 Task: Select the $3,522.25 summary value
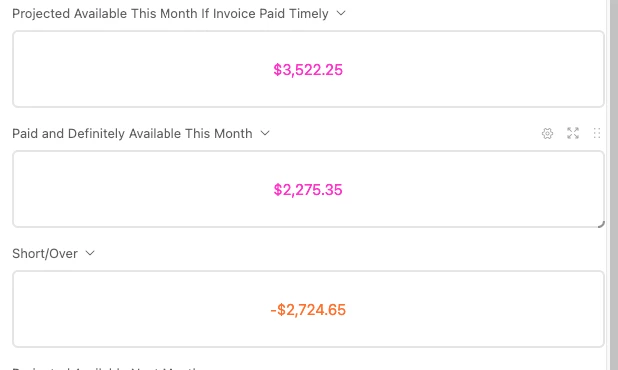pyautogui.click(x=308, y=70)
